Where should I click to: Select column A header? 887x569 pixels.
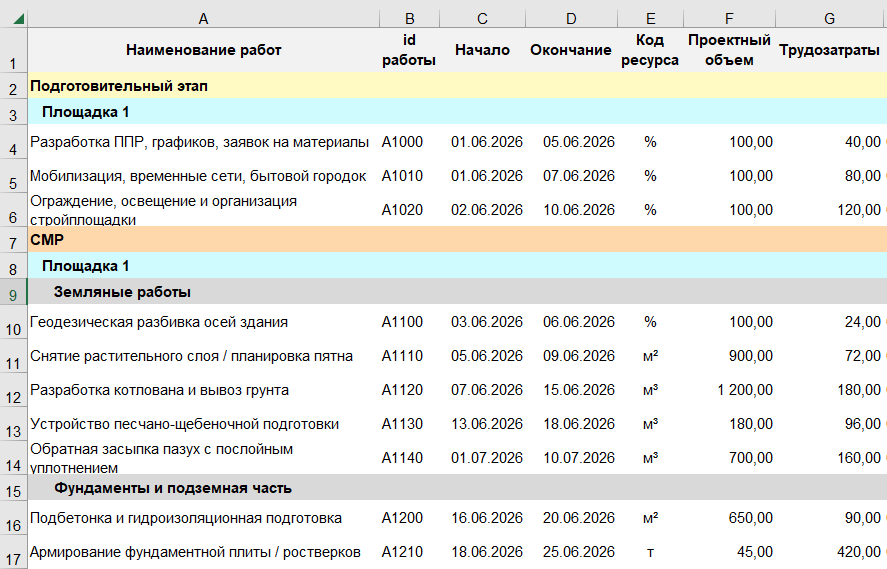click(203, 19)
